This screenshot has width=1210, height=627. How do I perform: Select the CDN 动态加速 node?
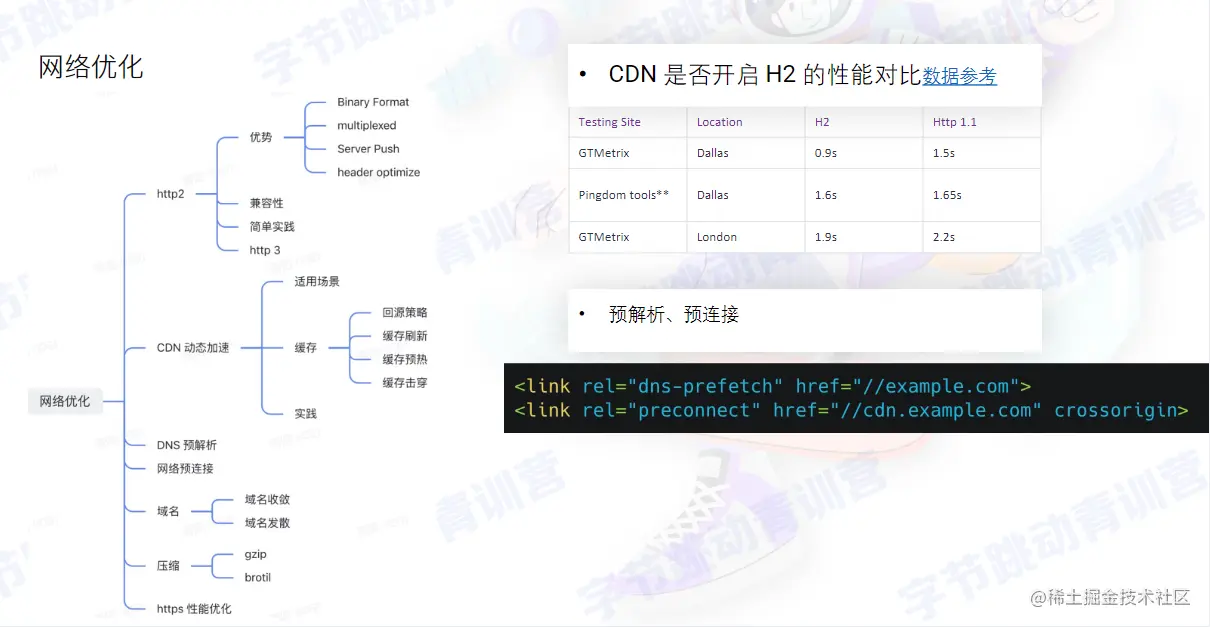193,348
